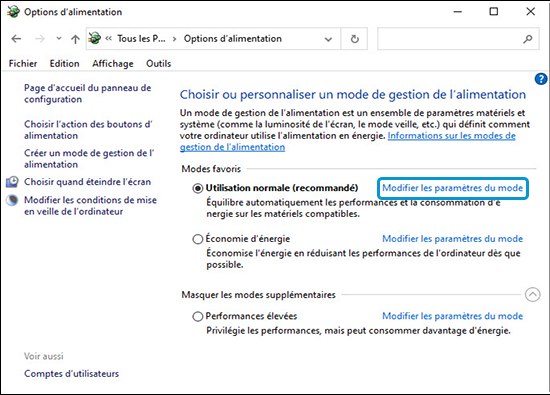Minimize the Options d'alimentation window
550x395 pixels.
457,12
